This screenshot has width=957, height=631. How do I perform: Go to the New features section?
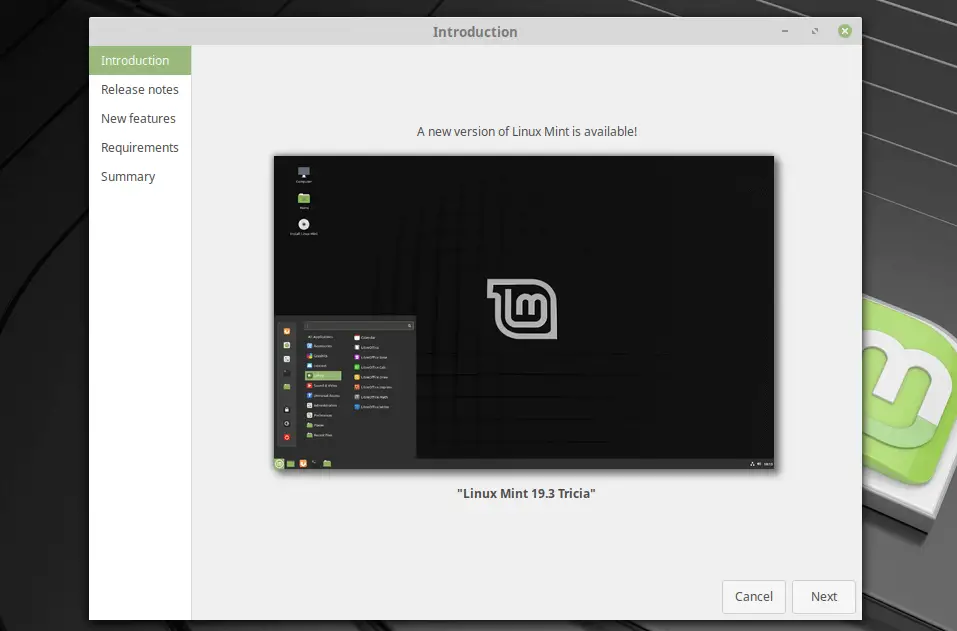coord(140,118)
